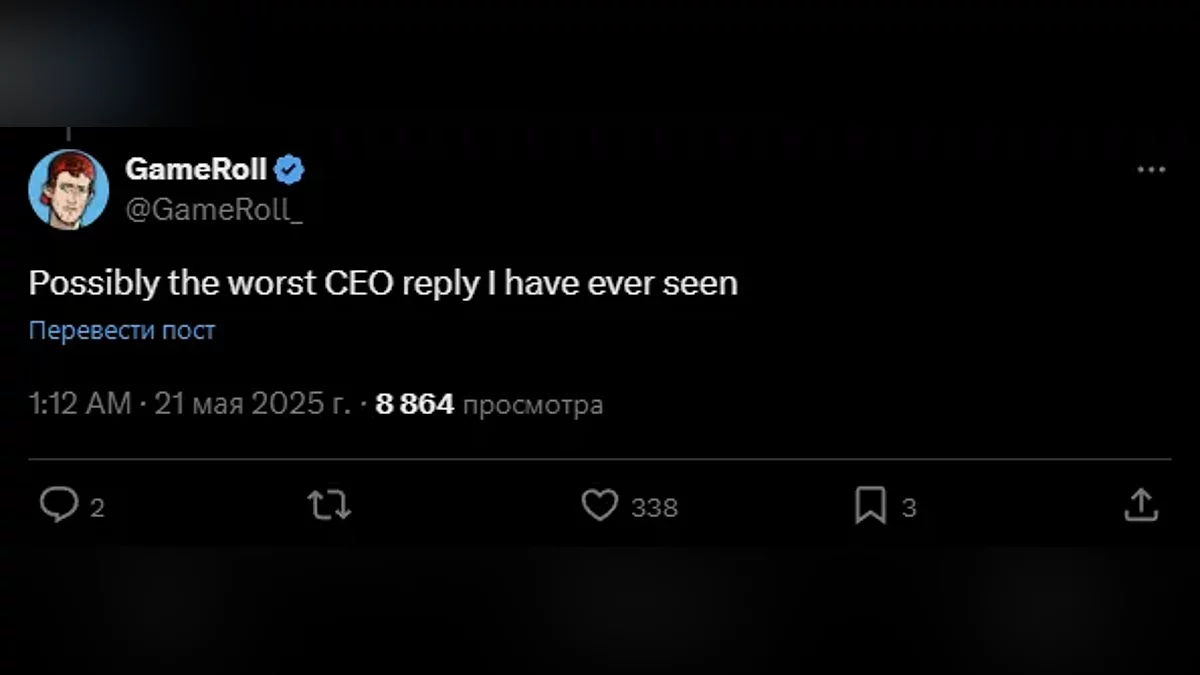
Task: Click the tweet text about worst CEO reply
Action: point(383,284)
